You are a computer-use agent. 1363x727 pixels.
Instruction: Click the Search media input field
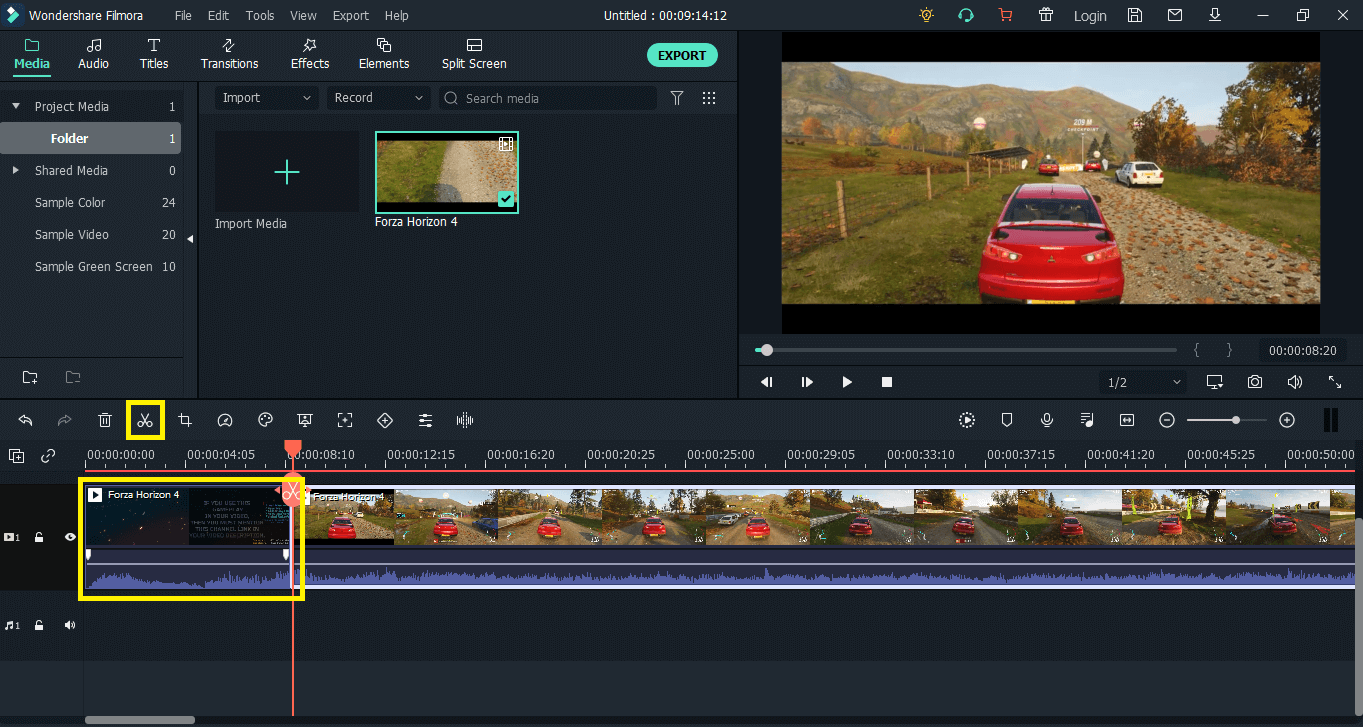tap(548, 98)
